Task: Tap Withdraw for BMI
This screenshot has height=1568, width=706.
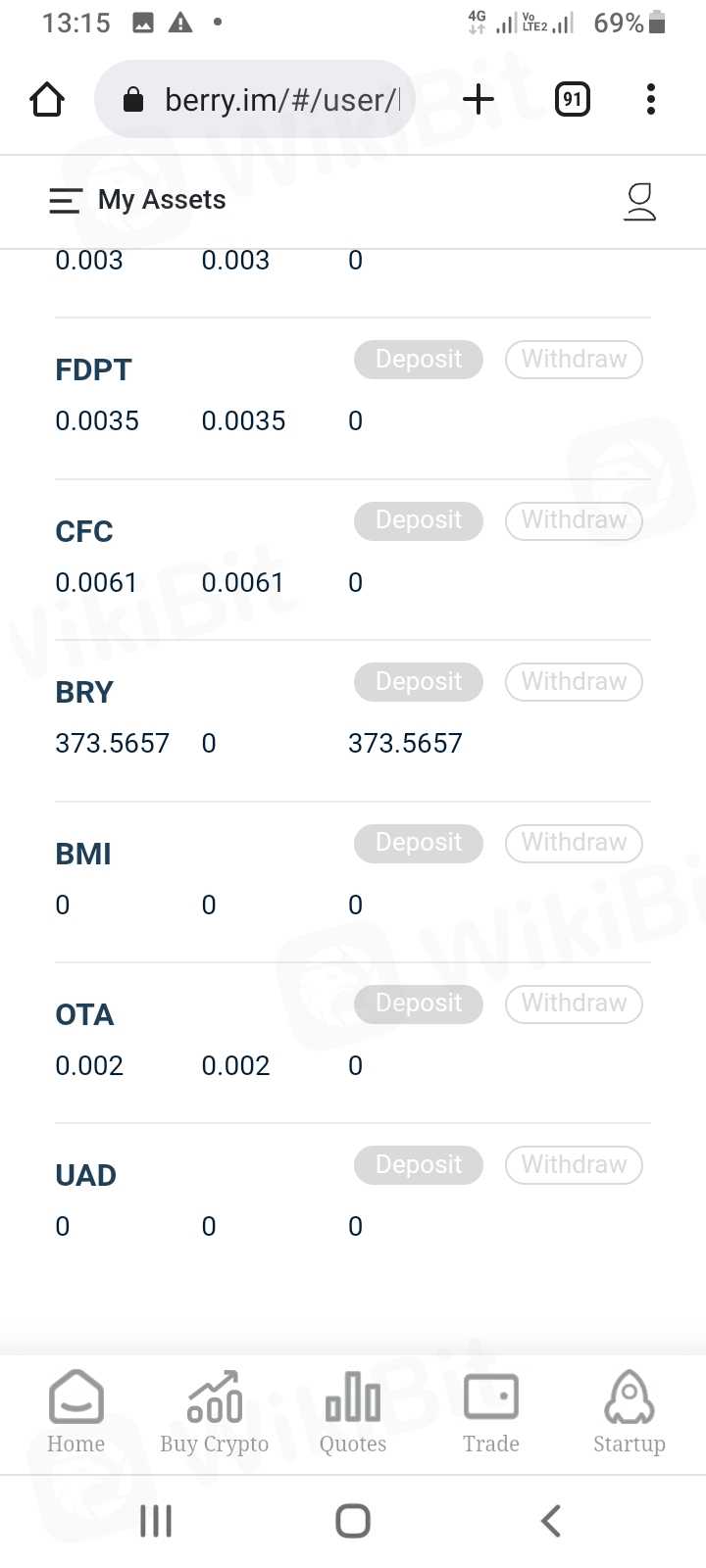Action: (574, 843)
